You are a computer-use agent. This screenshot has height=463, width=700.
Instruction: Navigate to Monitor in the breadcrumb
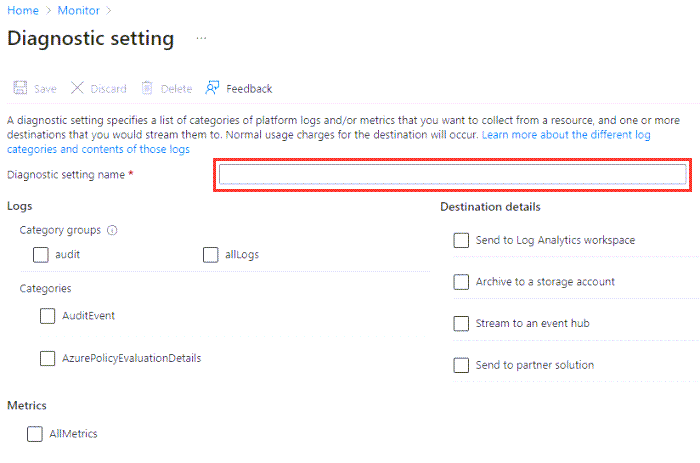(80, 10)
